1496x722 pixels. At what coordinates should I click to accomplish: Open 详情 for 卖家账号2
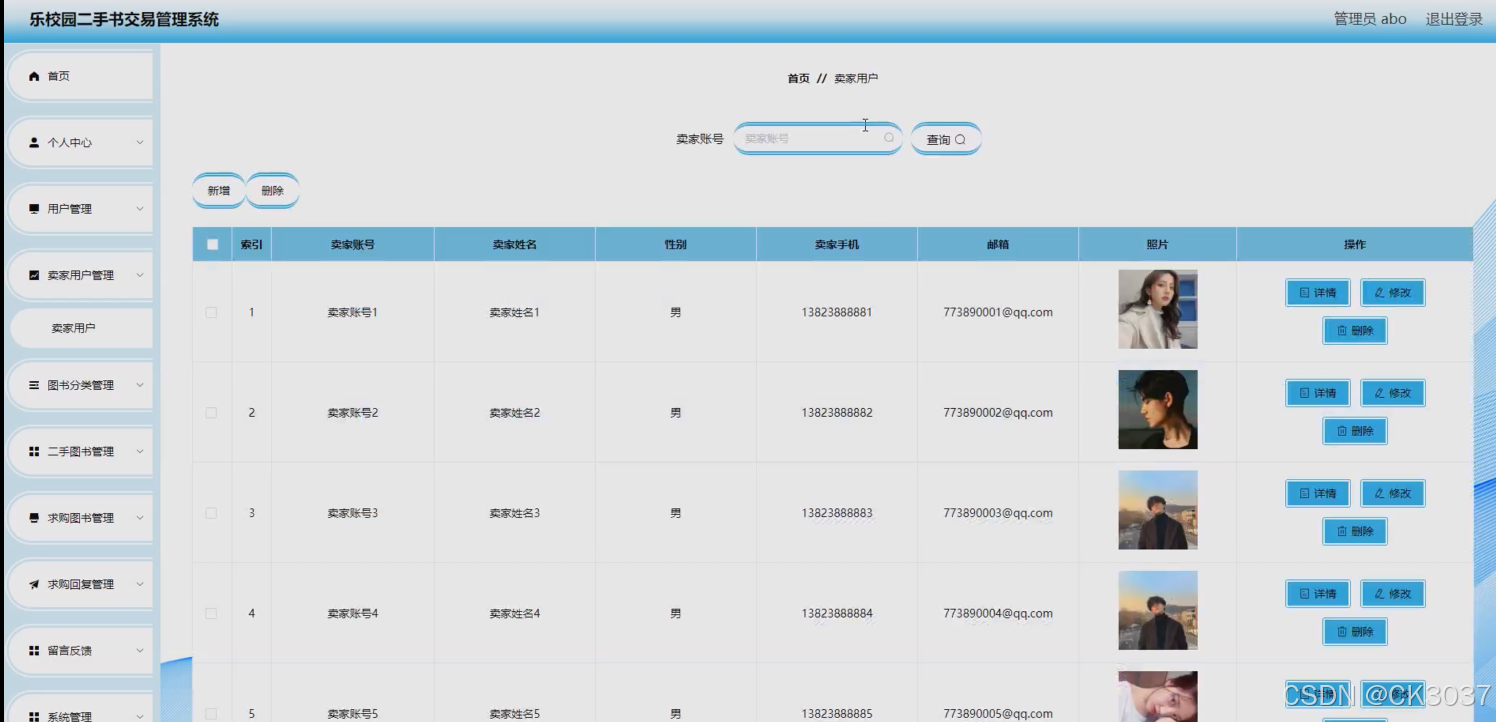[1318, 393]
